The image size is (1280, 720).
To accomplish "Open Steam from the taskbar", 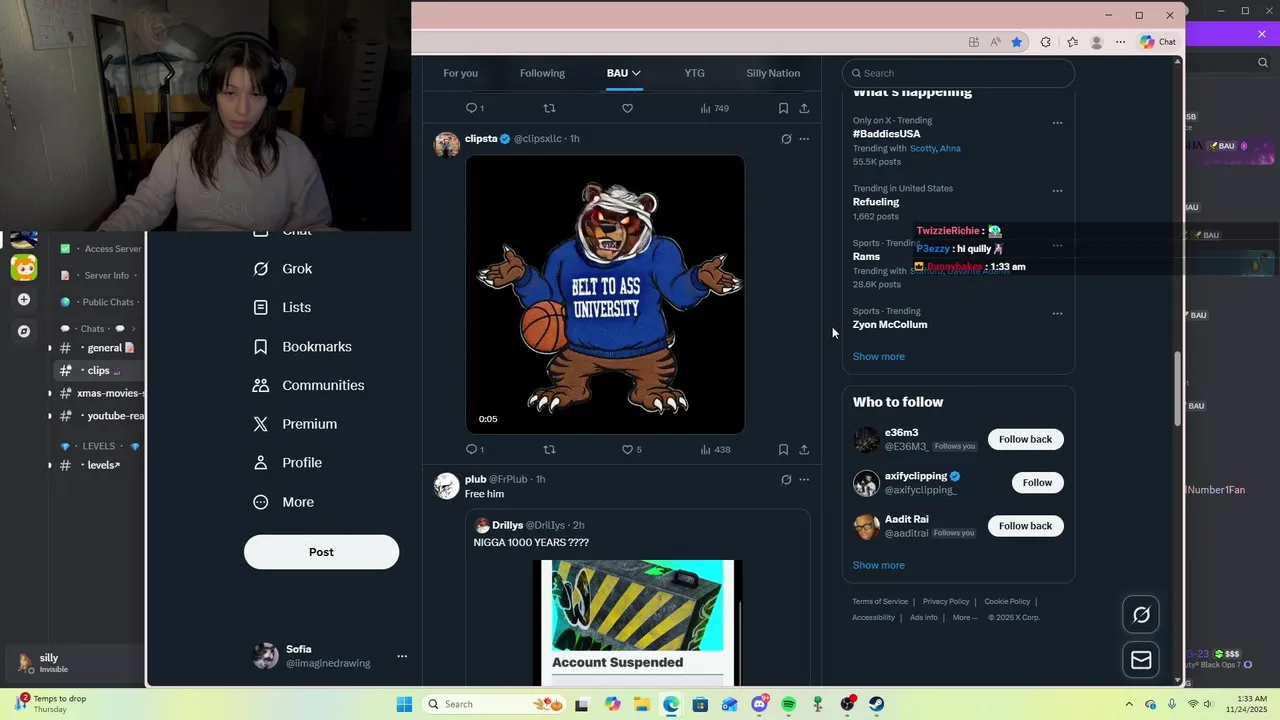I will 876,704.
